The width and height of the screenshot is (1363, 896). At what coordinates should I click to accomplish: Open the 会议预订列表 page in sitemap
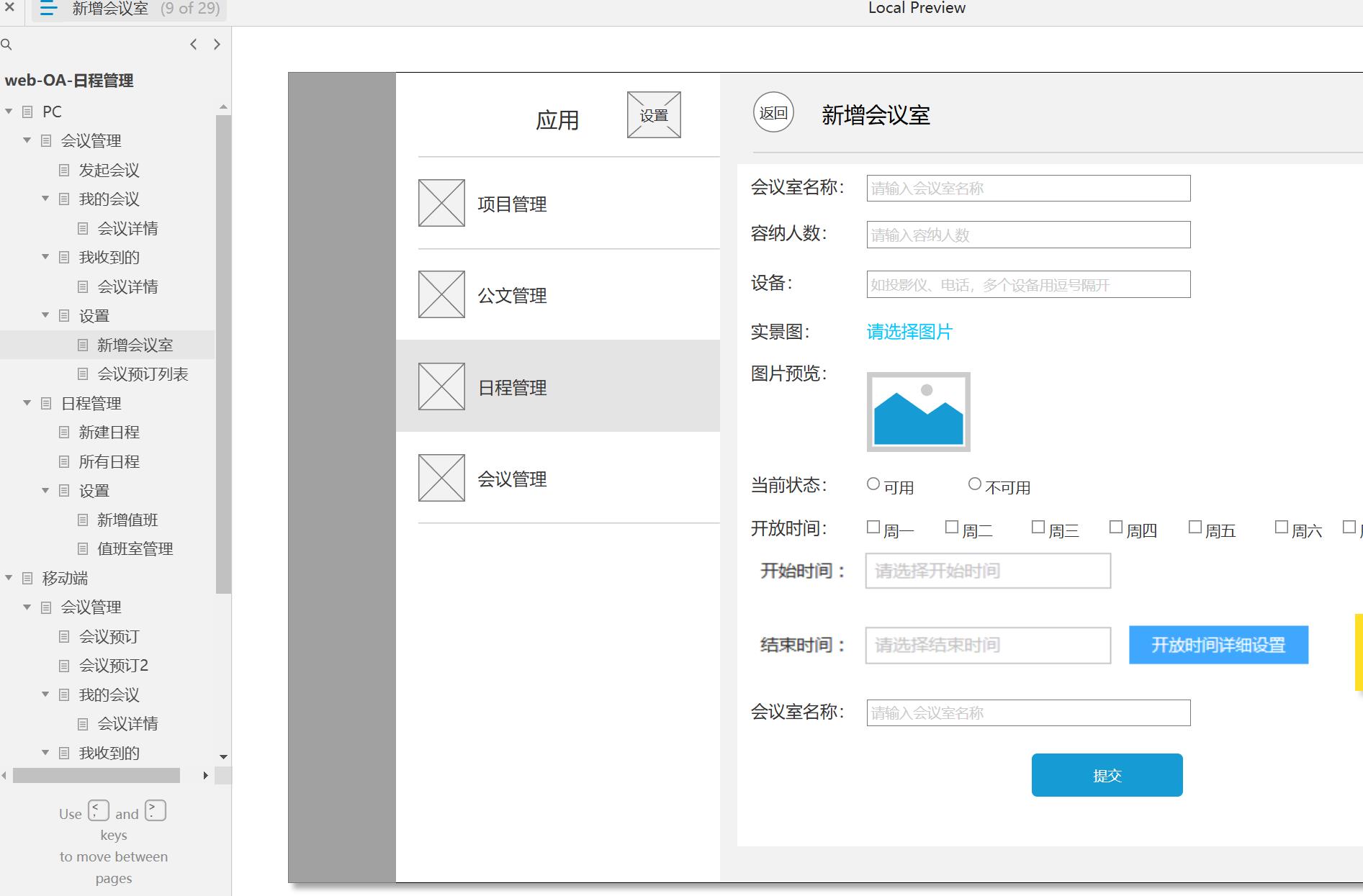(143, 374)
